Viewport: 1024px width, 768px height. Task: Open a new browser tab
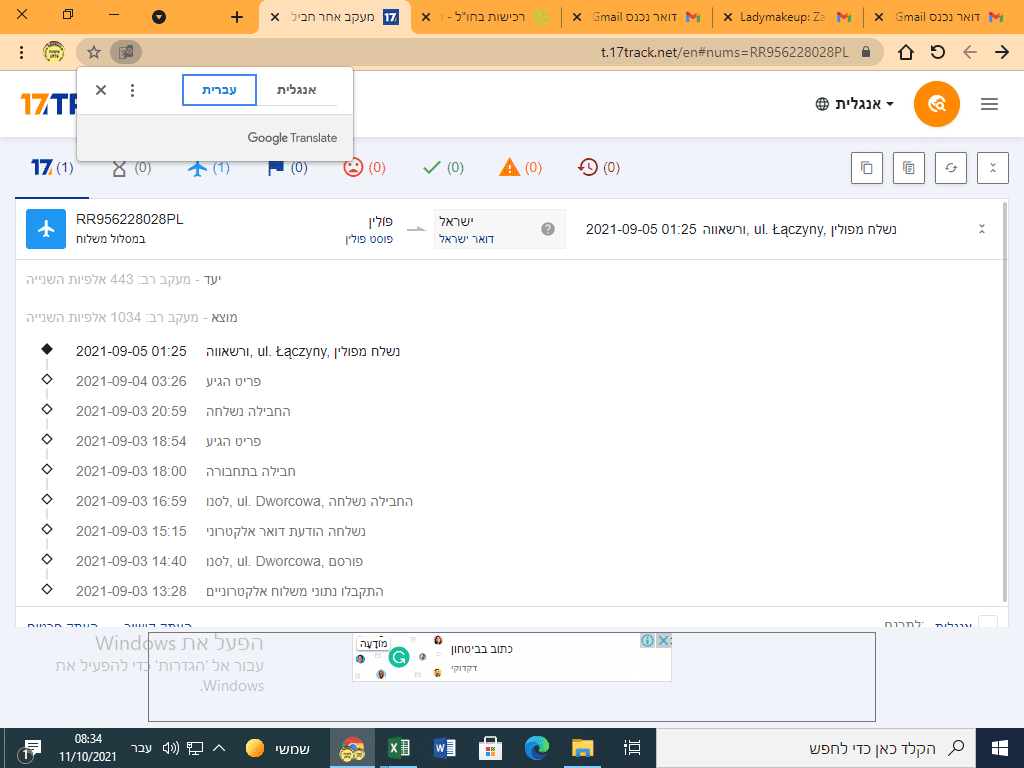coord(237,17)
